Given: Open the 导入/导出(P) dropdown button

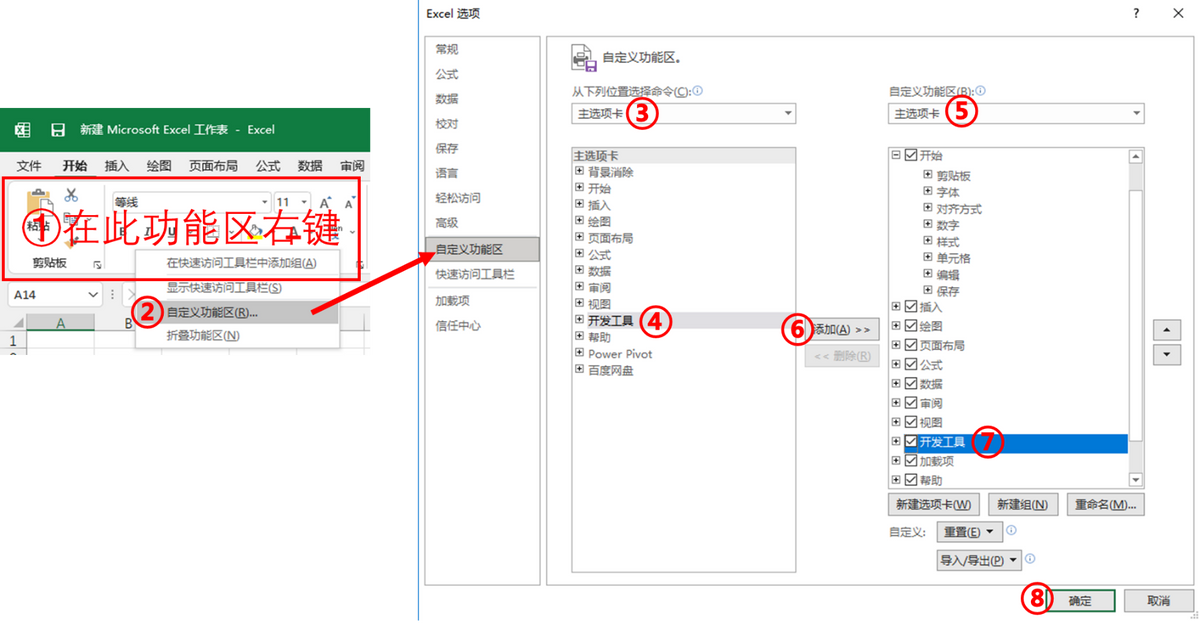Looking at the screenshot, I should [x=979, y=560].
